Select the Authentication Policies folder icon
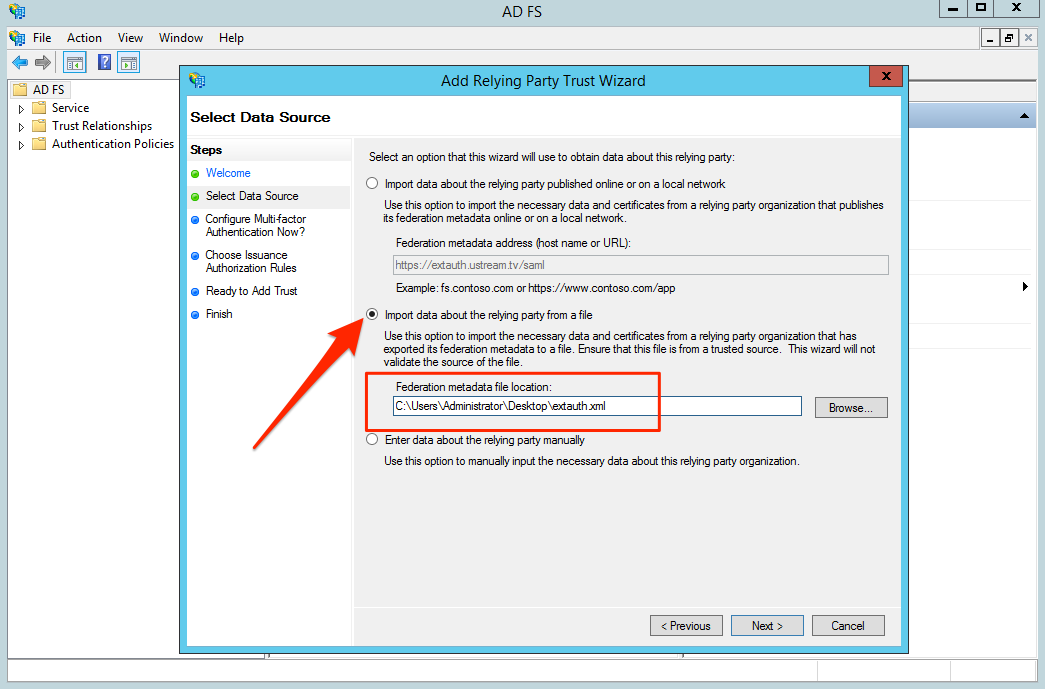Viewport: 1045px width, 689px height. 39,144
